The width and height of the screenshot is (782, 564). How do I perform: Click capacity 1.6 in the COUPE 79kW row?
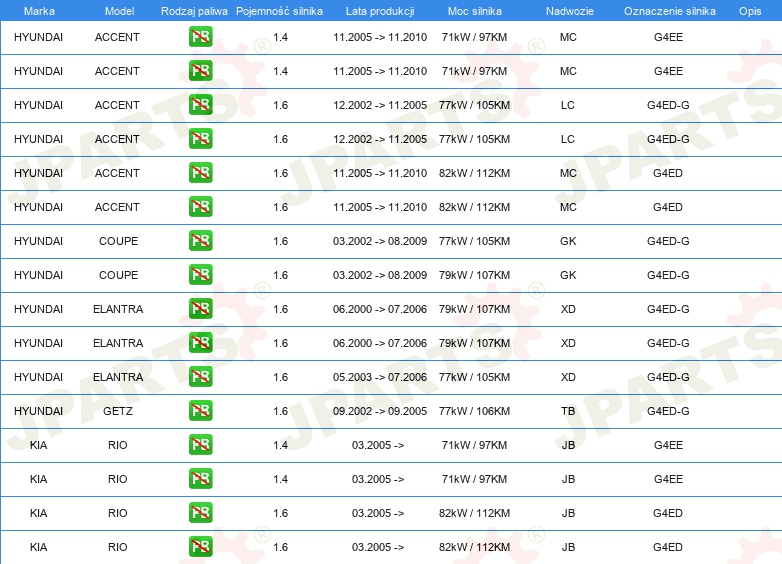280,275
